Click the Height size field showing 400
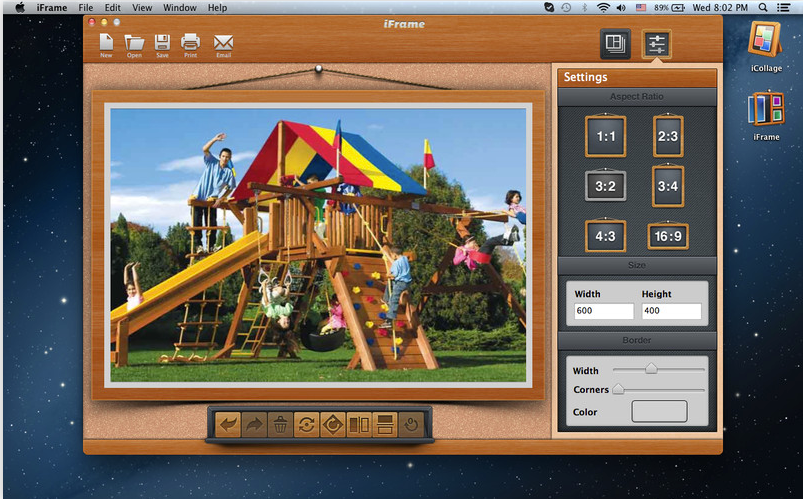 671,310
